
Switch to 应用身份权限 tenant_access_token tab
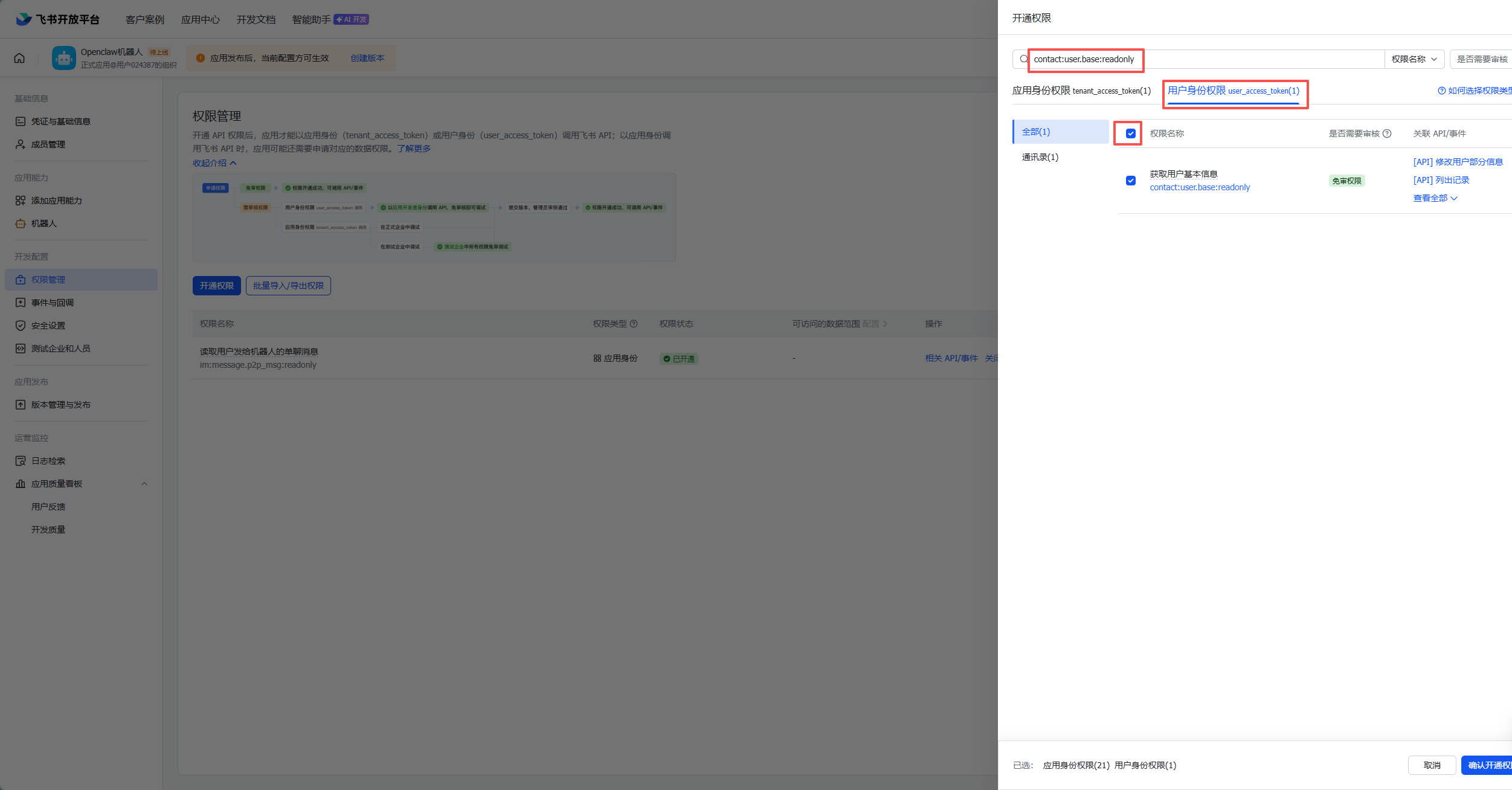(1081, 91)
